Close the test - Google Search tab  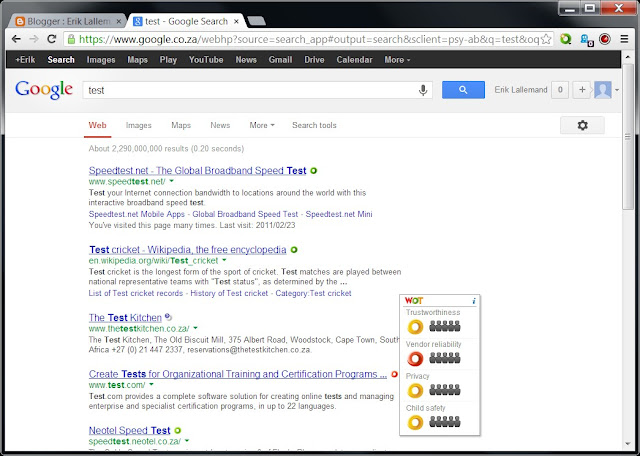236,21
